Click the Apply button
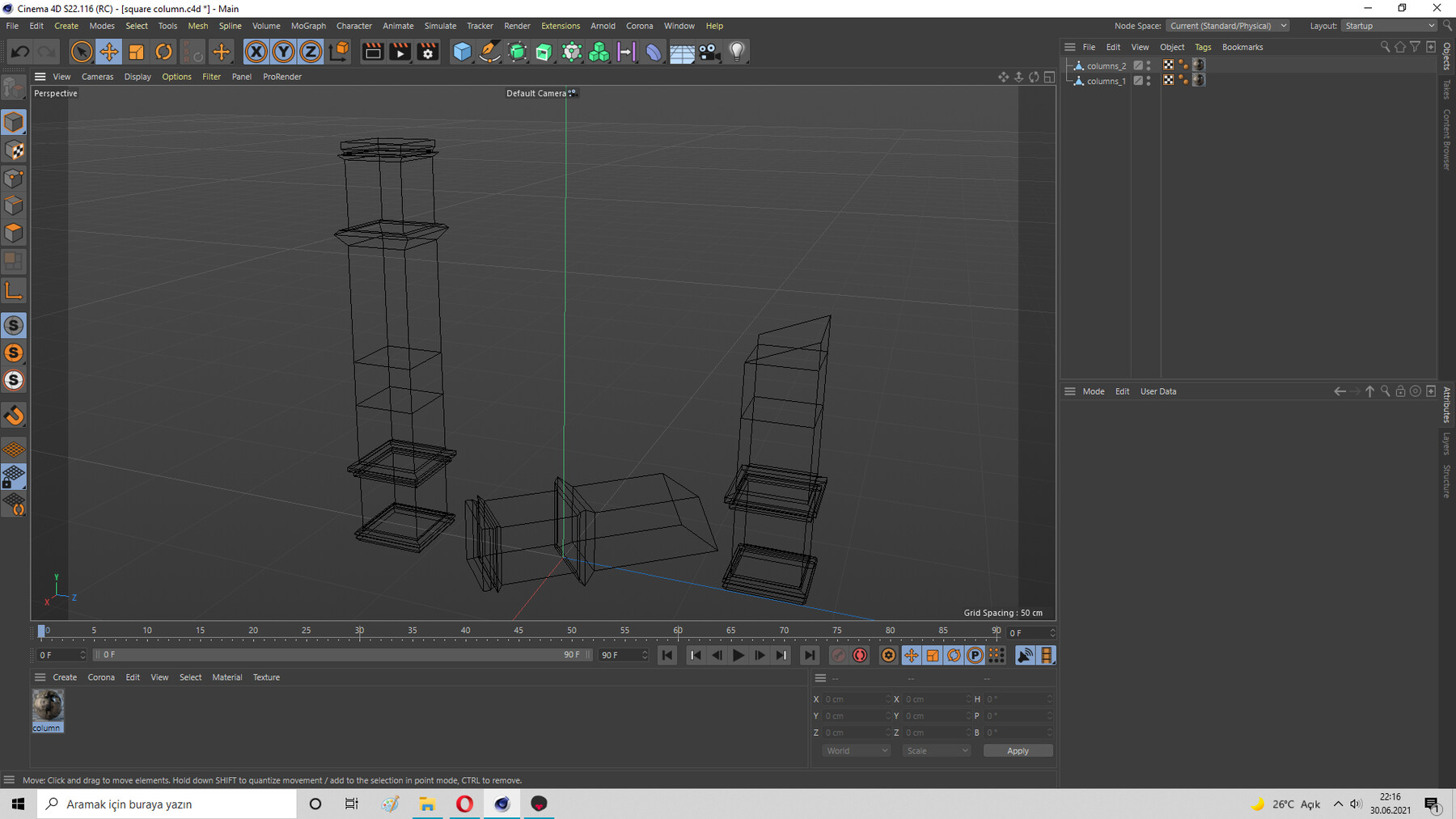The width and height of the screenshot is (1456, 819). point(1018,750)
